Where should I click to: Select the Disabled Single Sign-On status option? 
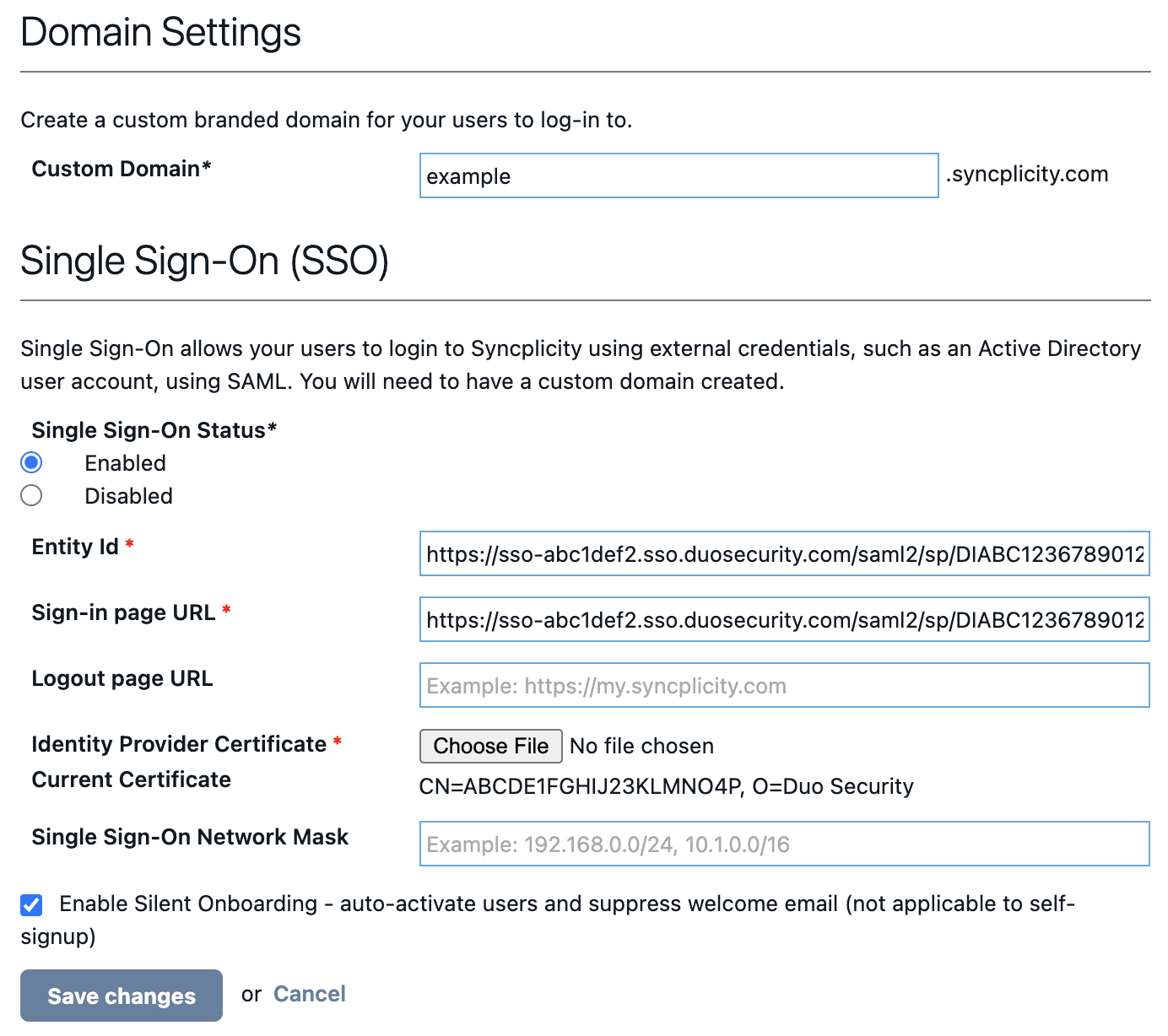point(31,495)
